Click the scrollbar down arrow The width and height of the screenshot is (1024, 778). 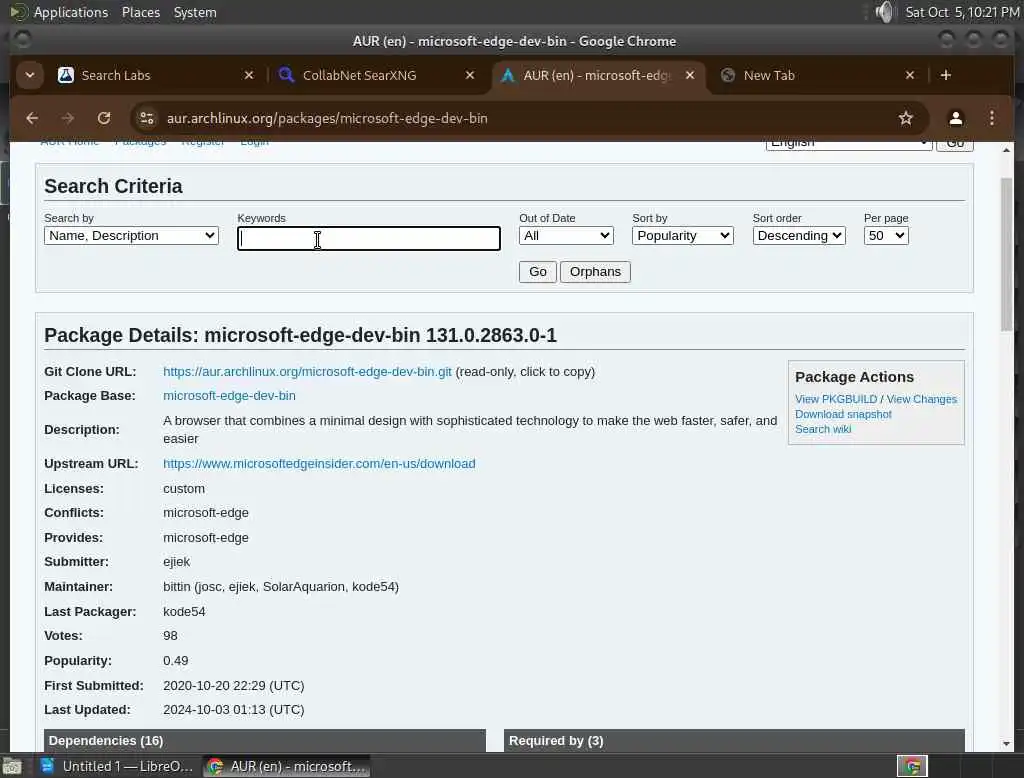point(1006,744)
